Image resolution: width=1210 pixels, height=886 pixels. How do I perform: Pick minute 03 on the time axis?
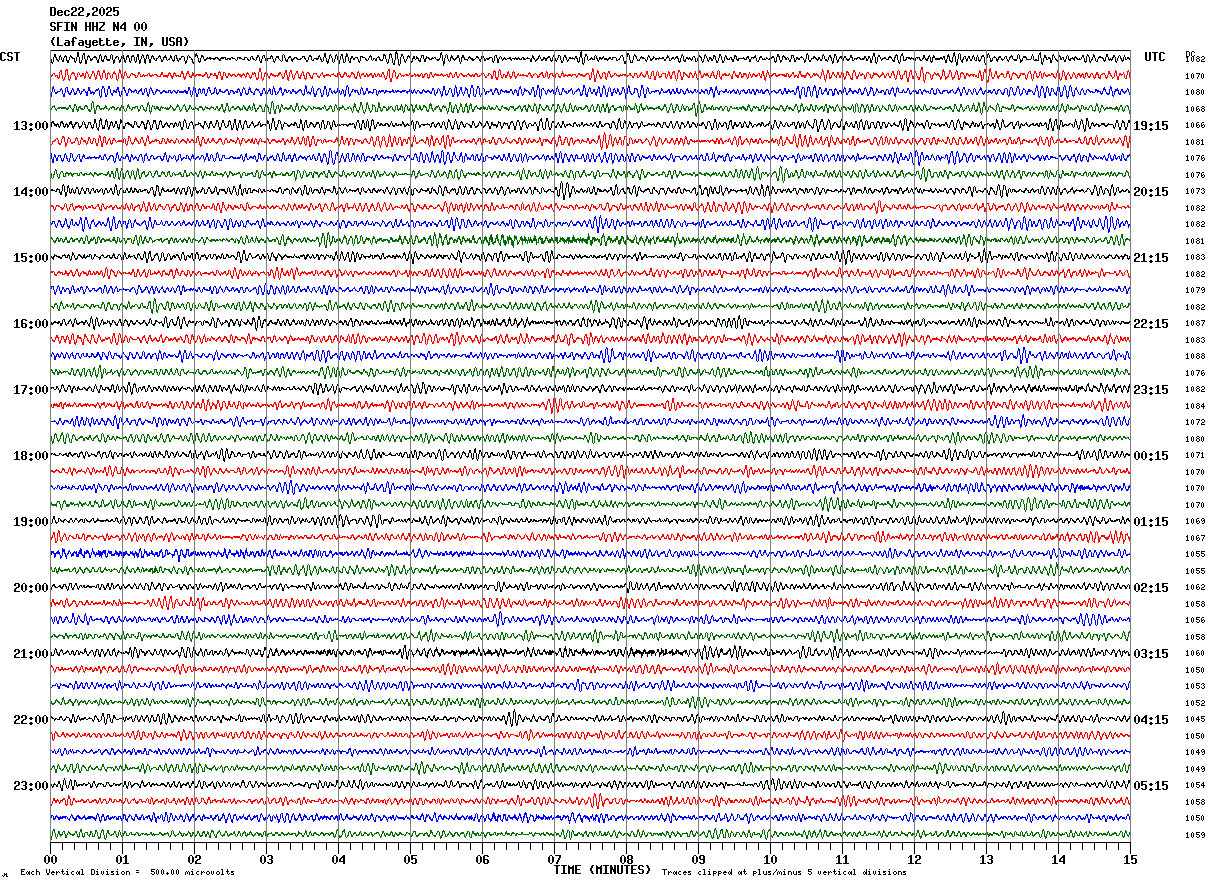pos(266,859)
